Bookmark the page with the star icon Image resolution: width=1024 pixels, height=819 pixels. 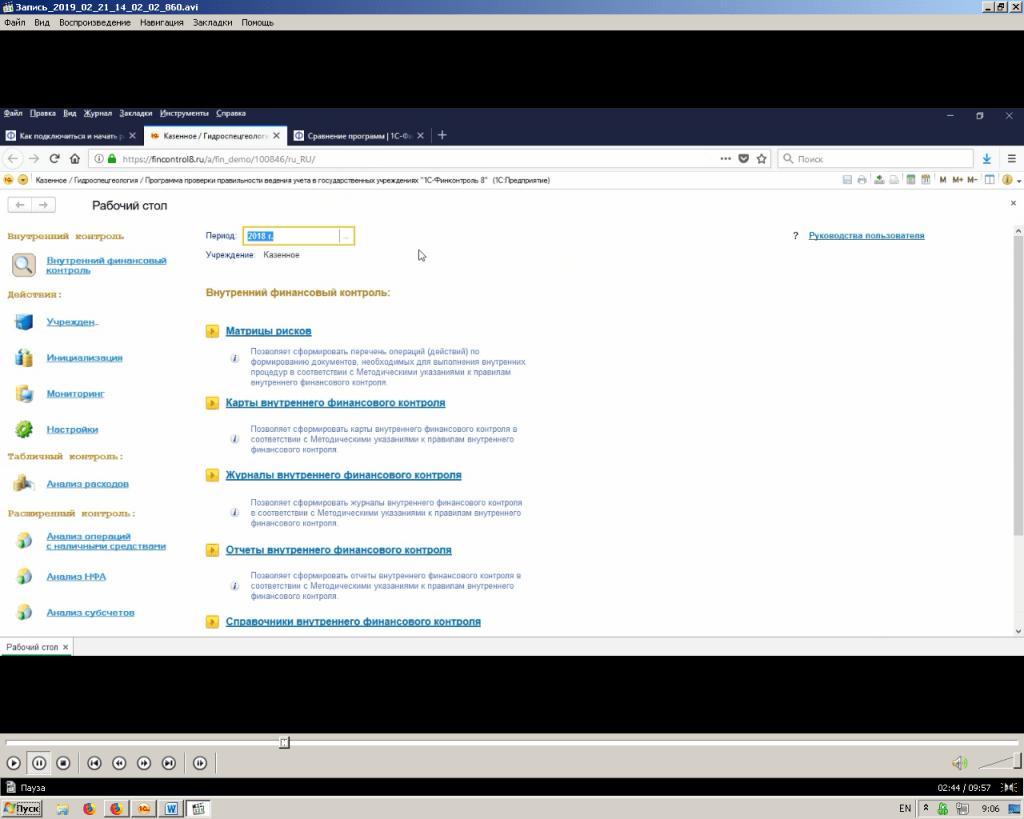[x=761, y=159]
